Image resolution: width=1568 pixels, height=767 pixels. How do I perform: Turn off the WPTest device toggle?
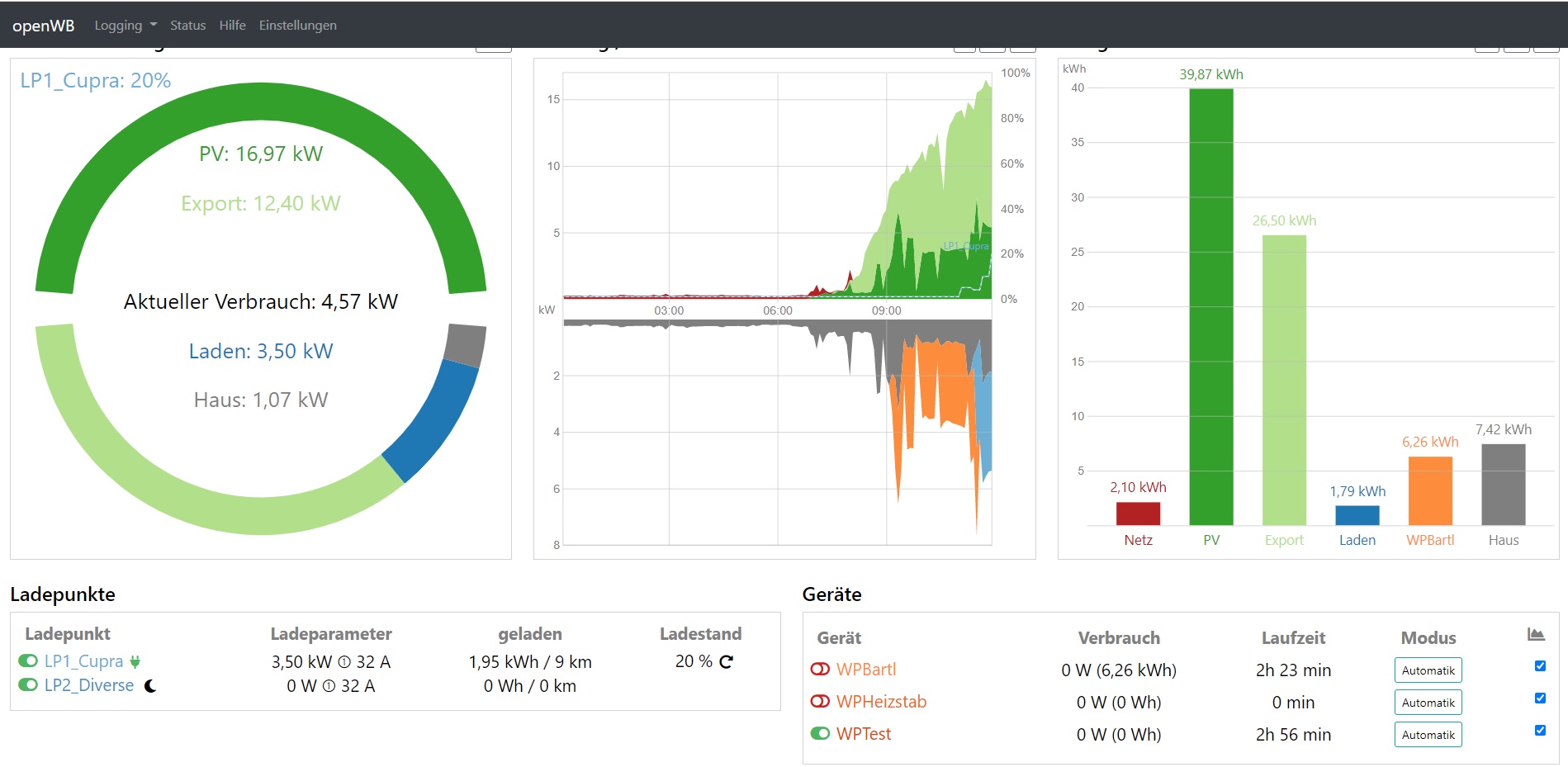pyautogui.click(x=820, y=734)
